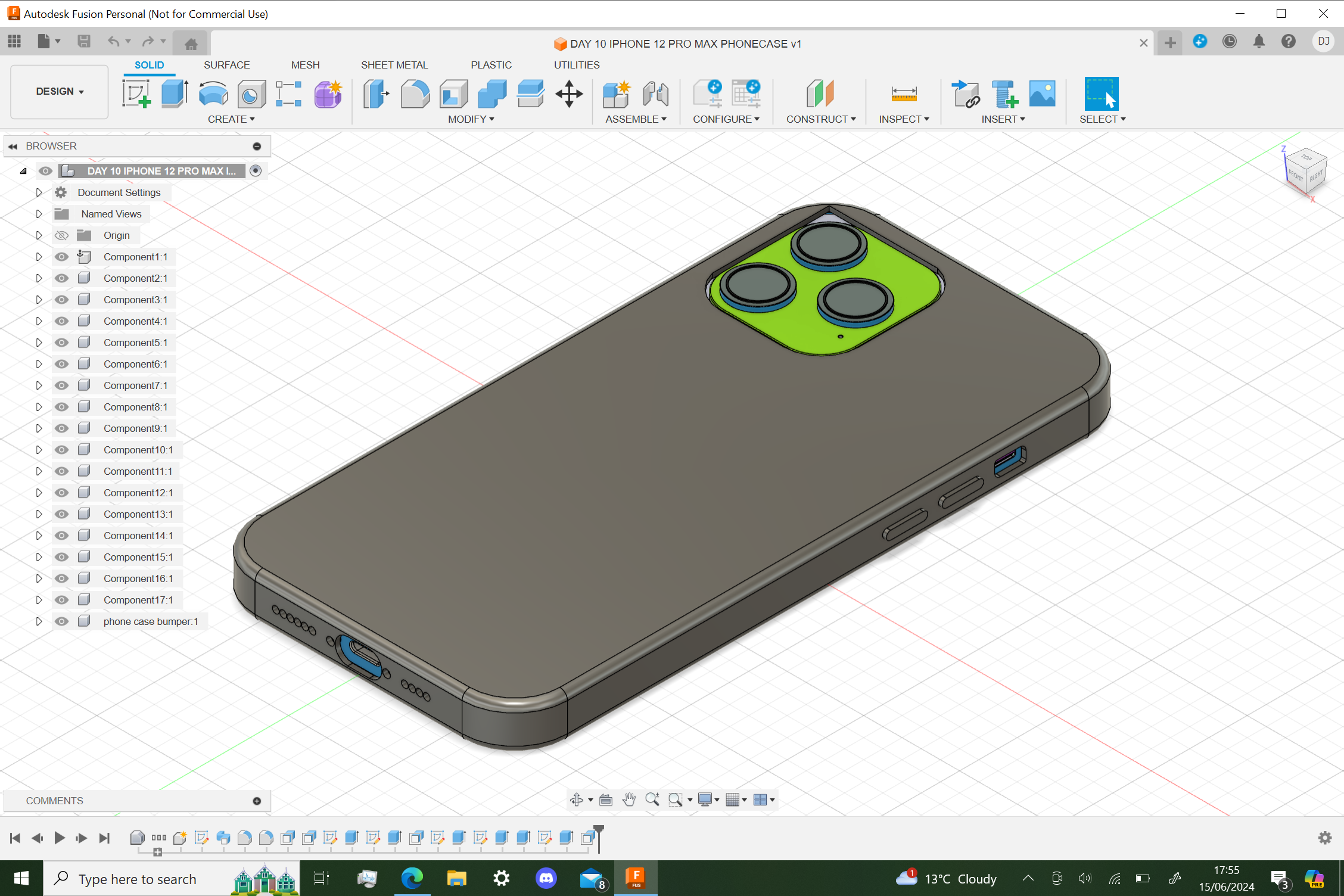Activate the Fillet tool

tap(415, 94)
